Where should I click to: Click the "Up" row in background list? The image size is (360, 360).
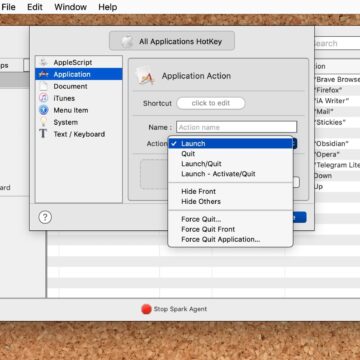(x=337, y=186)
